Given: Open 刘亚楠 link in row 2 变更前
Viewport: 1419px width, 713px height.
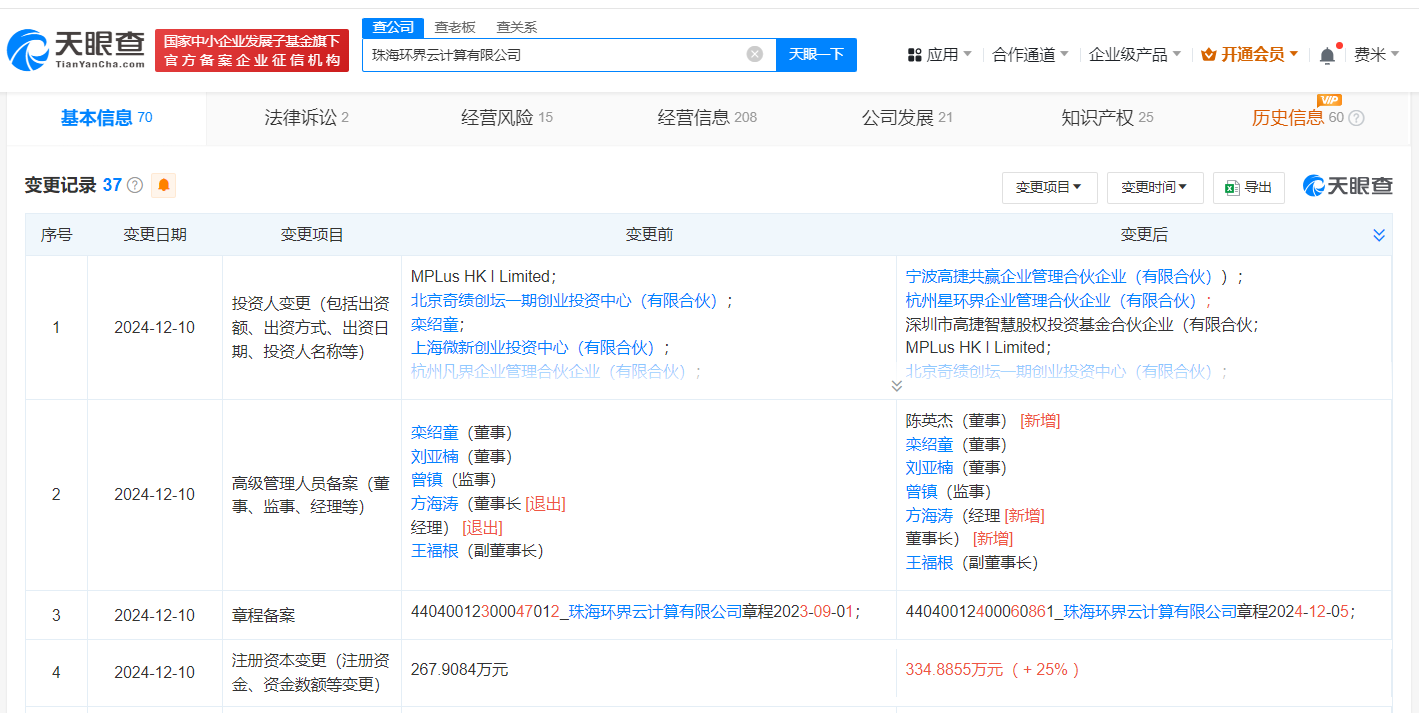Looking at the screenshot, I should click(435, 456).
